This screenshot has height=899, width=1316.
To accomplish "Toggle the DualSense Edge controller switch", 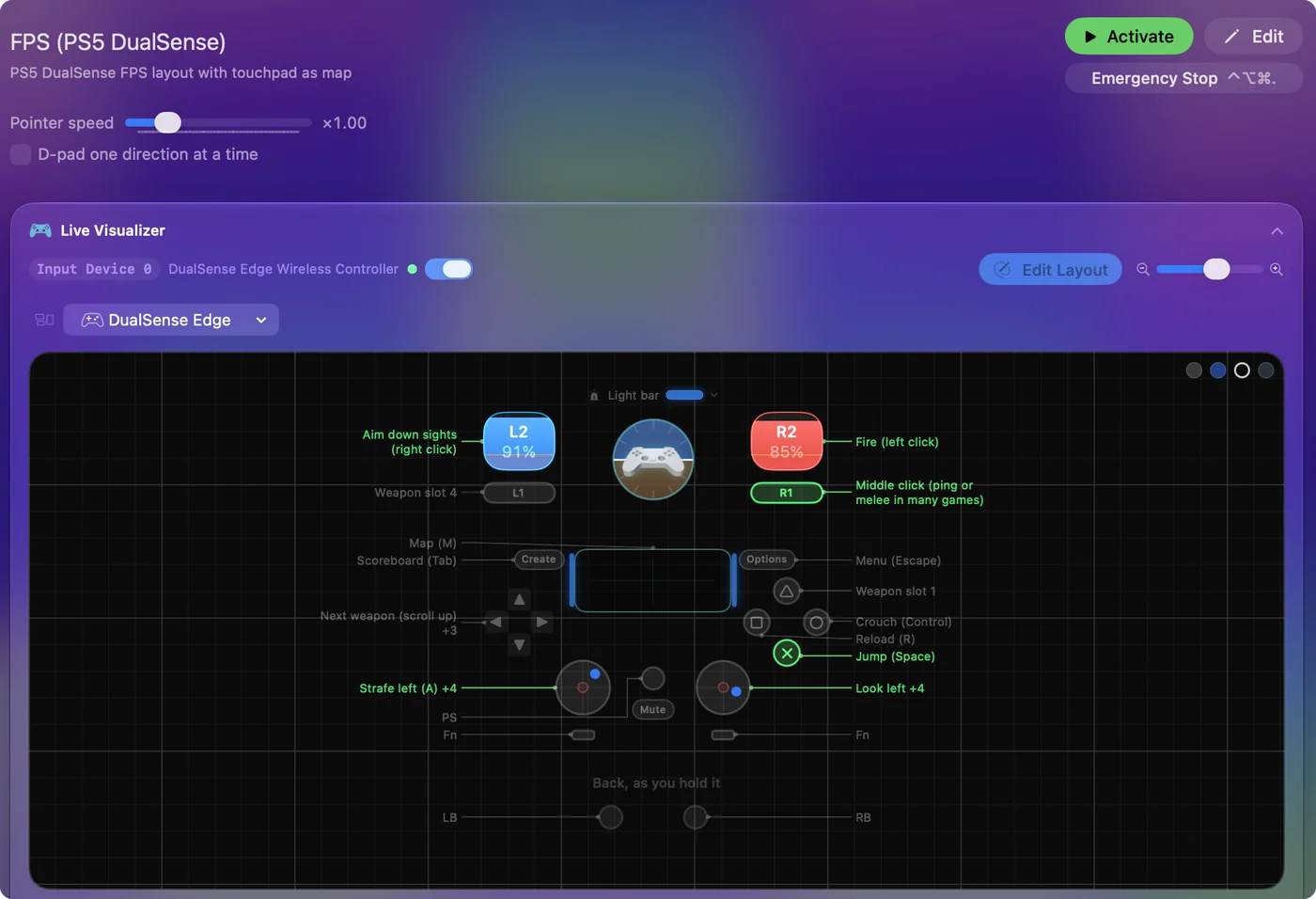I will click(x=448, y=269).
